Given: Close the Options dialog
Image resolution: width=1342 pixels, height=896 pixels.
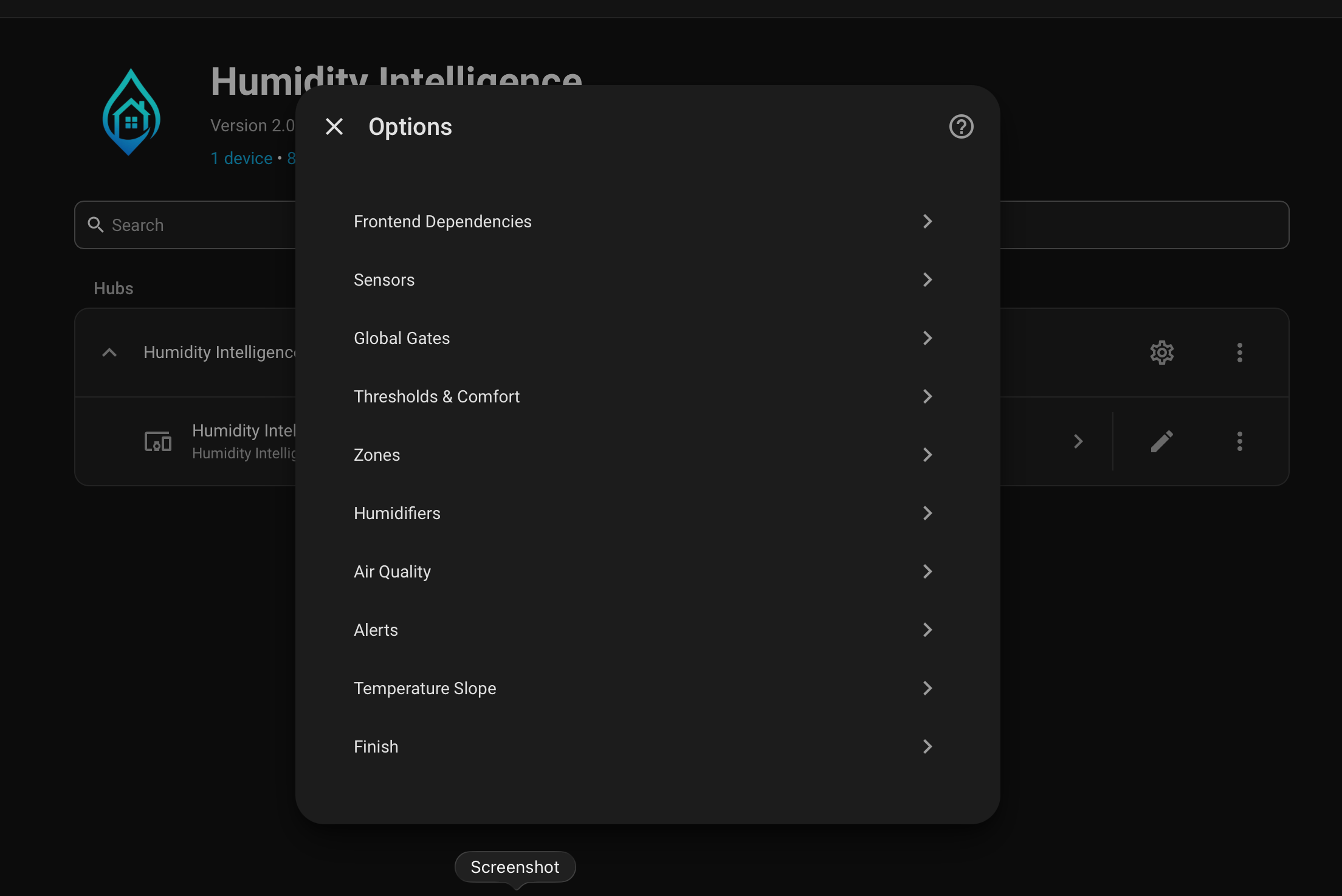Looking at the screenshot, I should click(x=334, y=126).
